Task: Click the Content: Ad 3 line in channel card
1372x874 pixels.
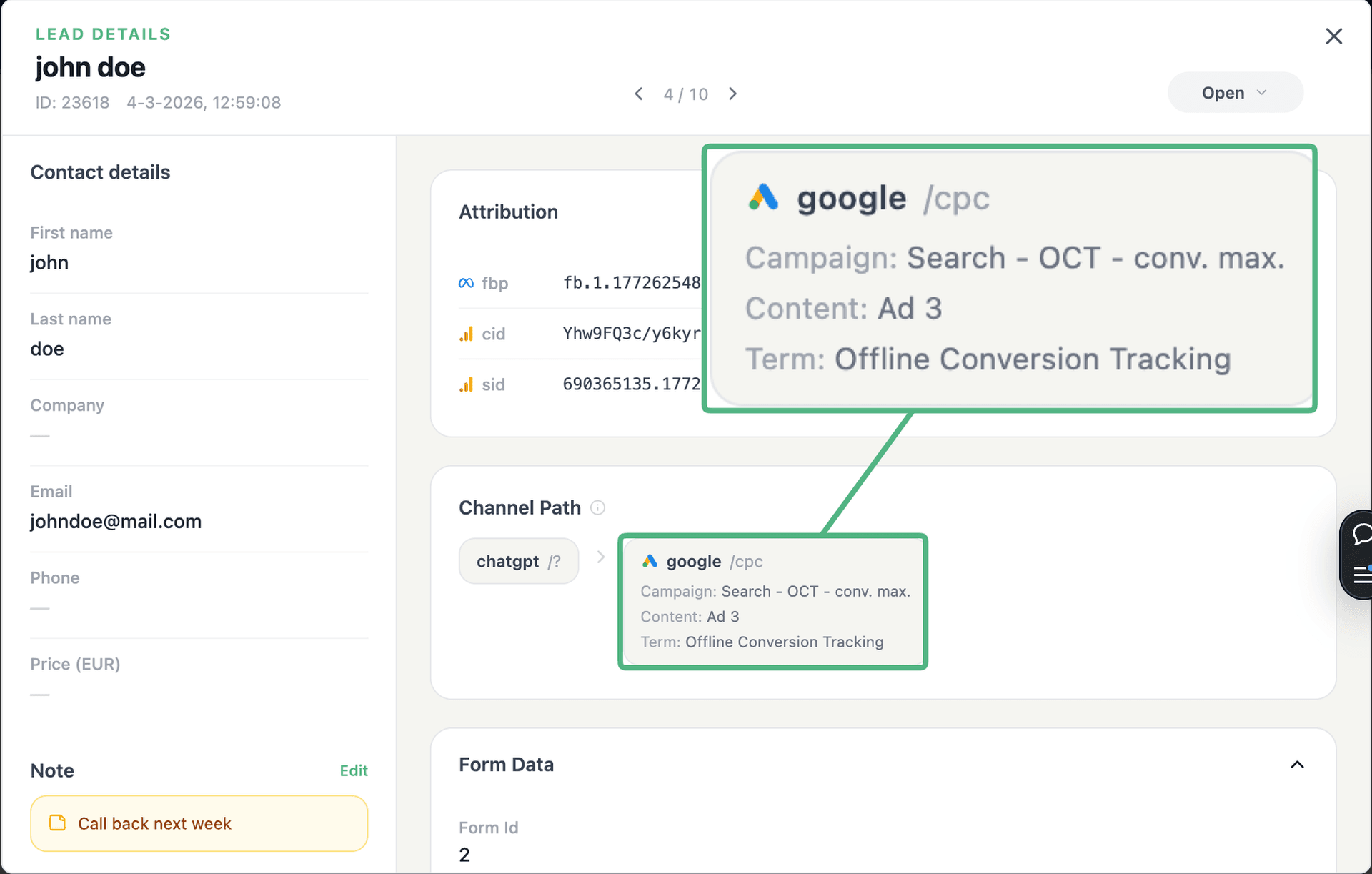Action: (690, 617)
